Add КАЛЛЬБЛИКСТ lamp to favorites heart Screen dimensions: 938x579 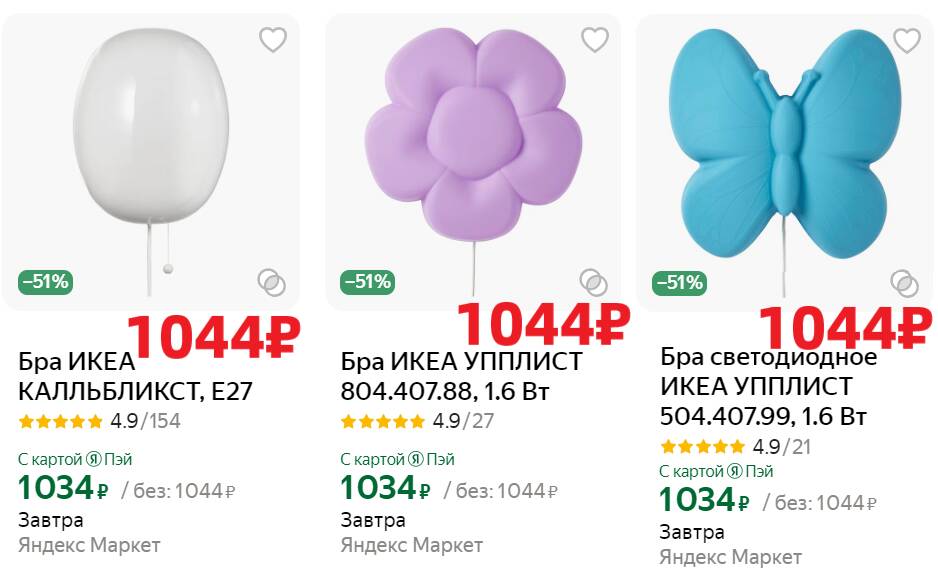(x=273, y=40)
